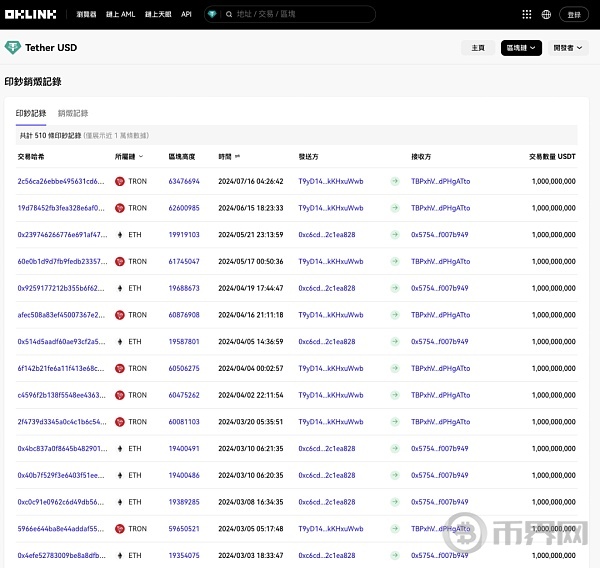Open receiver TBPxhV..dPHgATto in block 60506275 row

(440, 368)
